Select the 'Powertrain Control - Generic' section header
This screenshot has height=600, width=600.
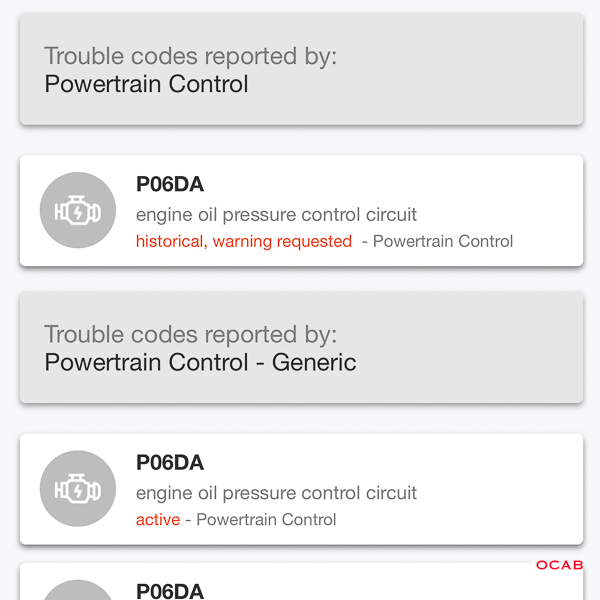302,347
